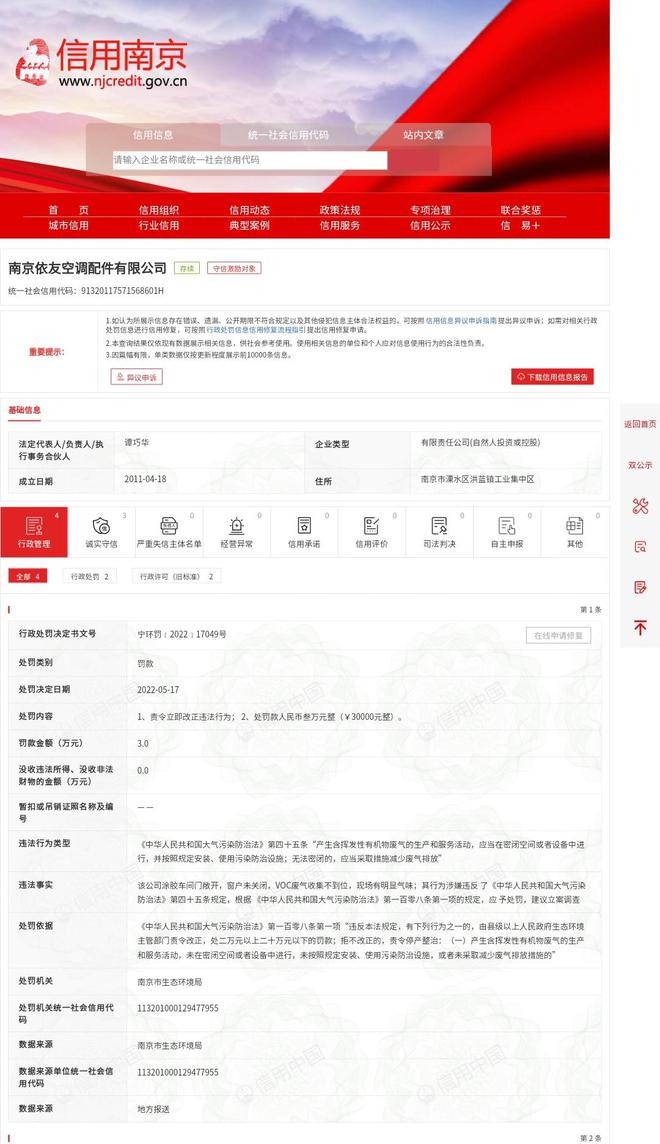The image size is (660, 1144).
Task: Click the document search icon in right sidebar
Action: 640,546
